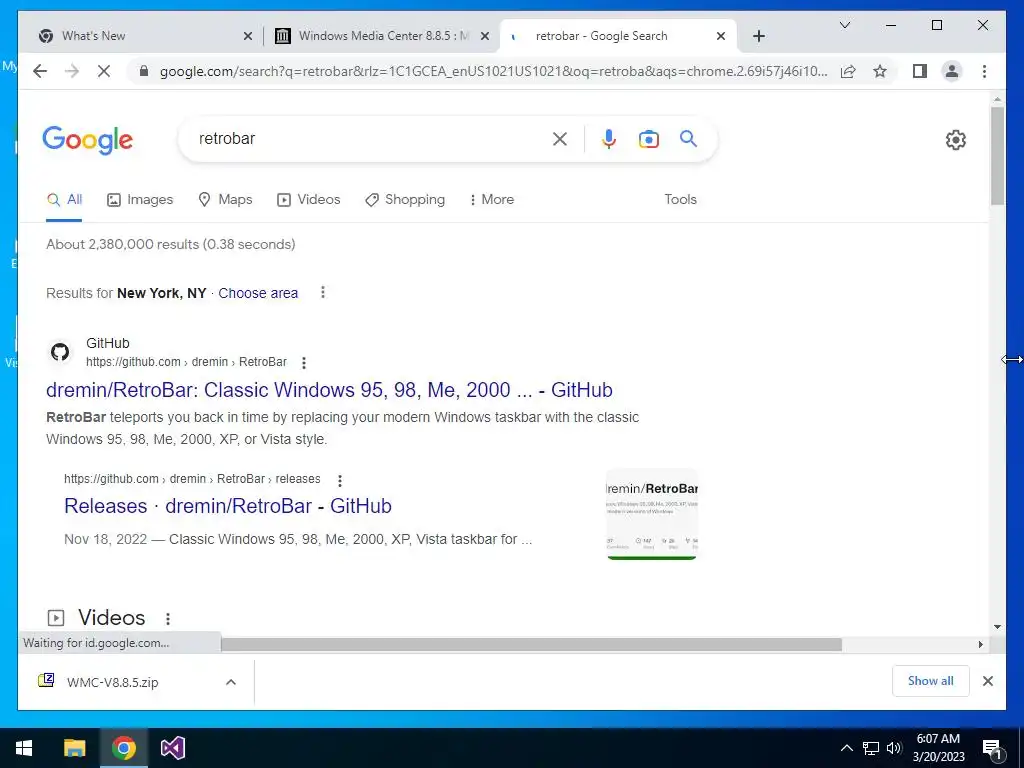Search by voice microphone icon
The width and height of the screenshot is (1024, 768).
tap(609, 138)
